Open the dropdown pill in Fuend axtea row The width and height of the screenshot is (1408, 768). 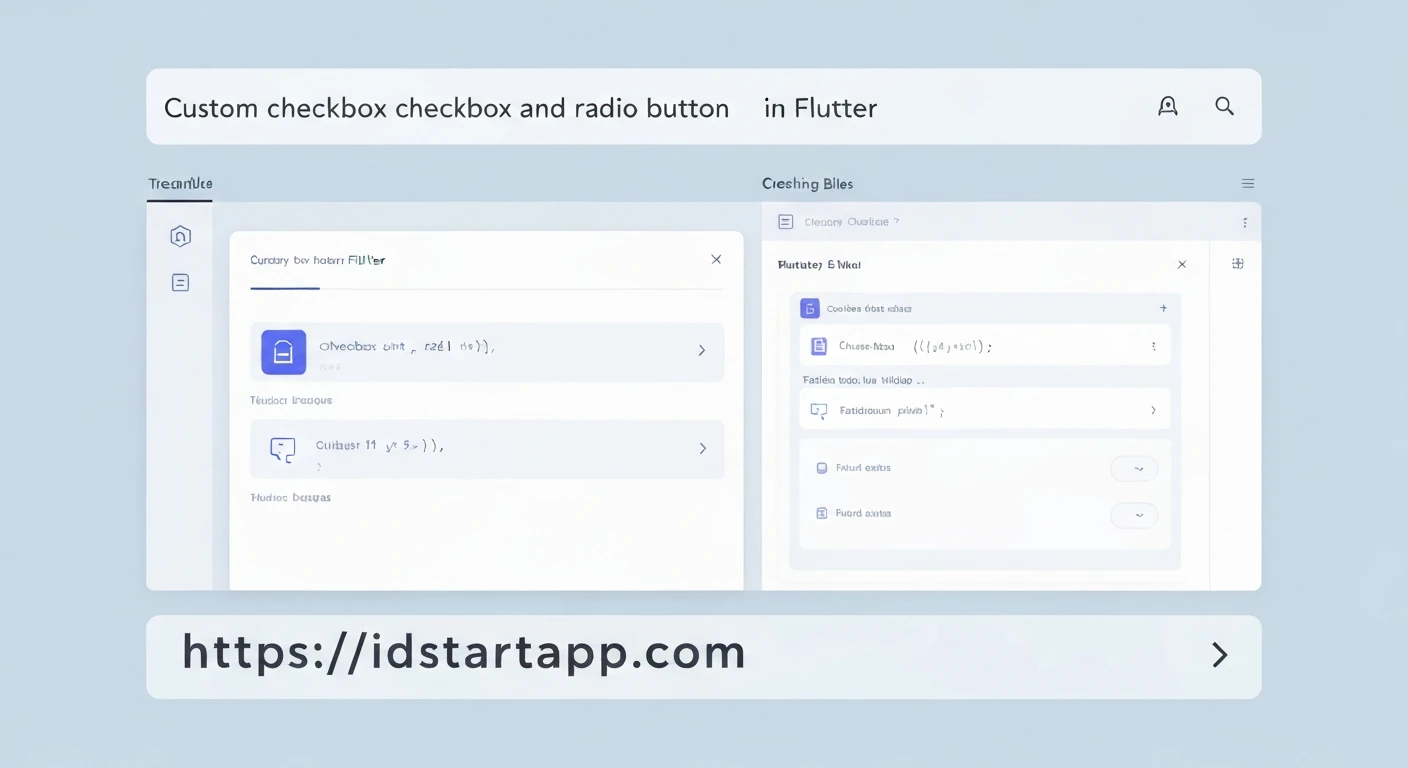[1134, 516]
